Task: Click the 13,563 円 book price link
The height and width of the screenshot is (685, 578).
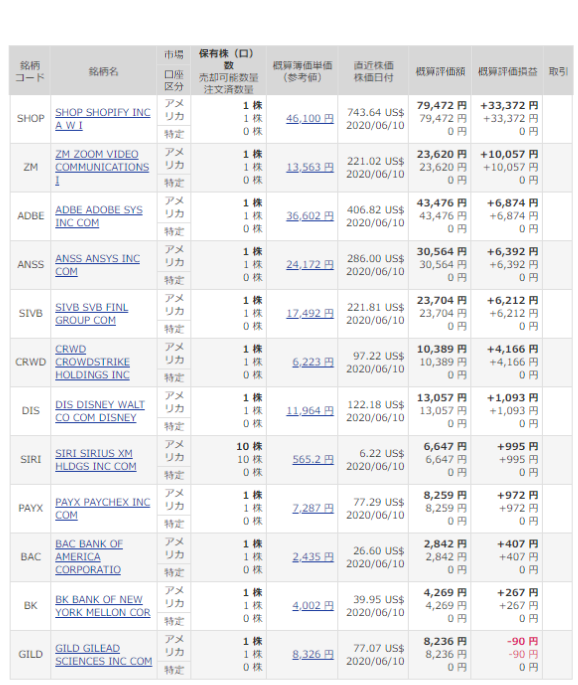Action: [310, 167]
